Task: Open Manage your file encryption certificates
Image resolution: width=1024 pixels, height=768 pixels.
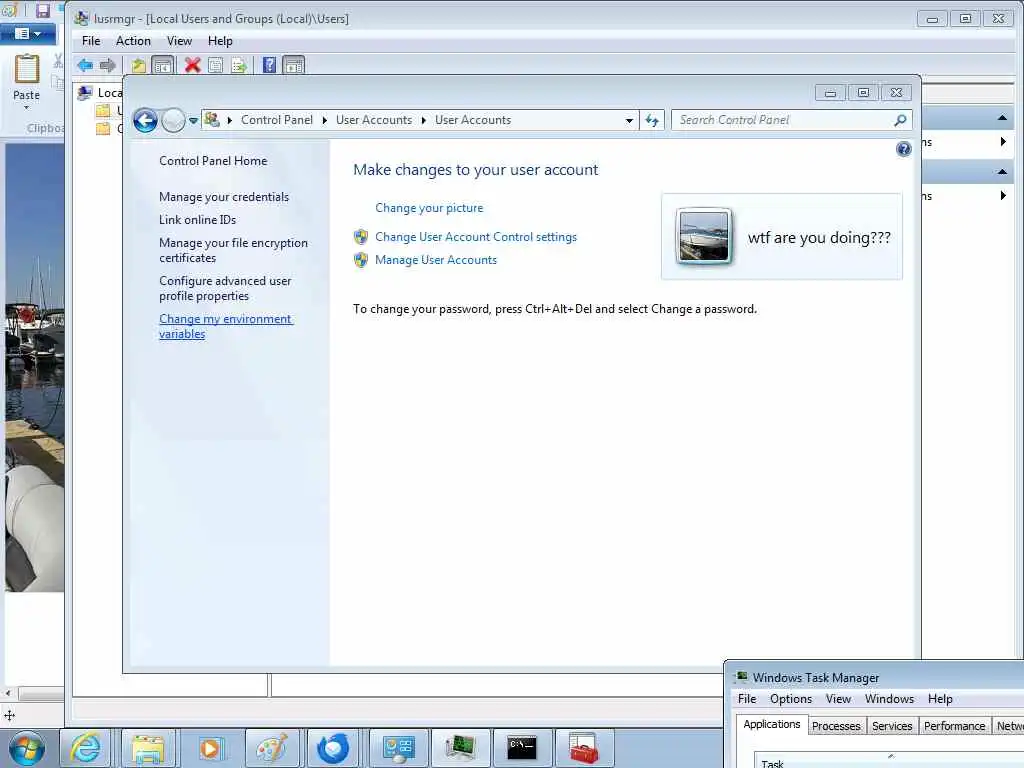Action: pos(233,250)
